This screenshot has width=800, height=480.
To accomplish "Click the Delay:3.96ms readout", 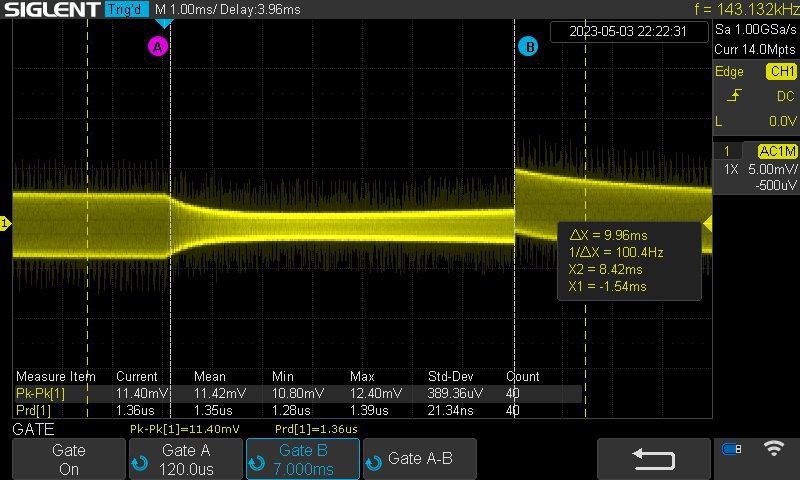I will tap(260, 9).
